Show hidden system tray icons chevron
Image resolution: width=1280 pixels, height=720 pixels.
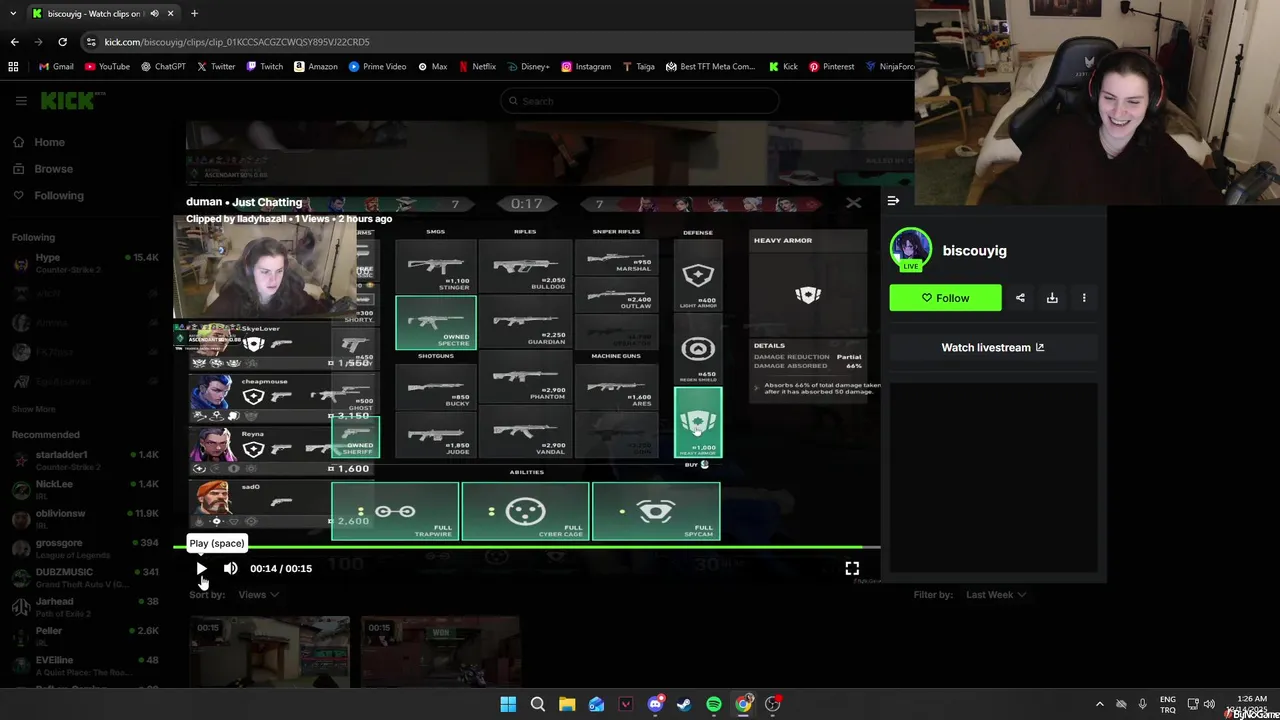1099,704
